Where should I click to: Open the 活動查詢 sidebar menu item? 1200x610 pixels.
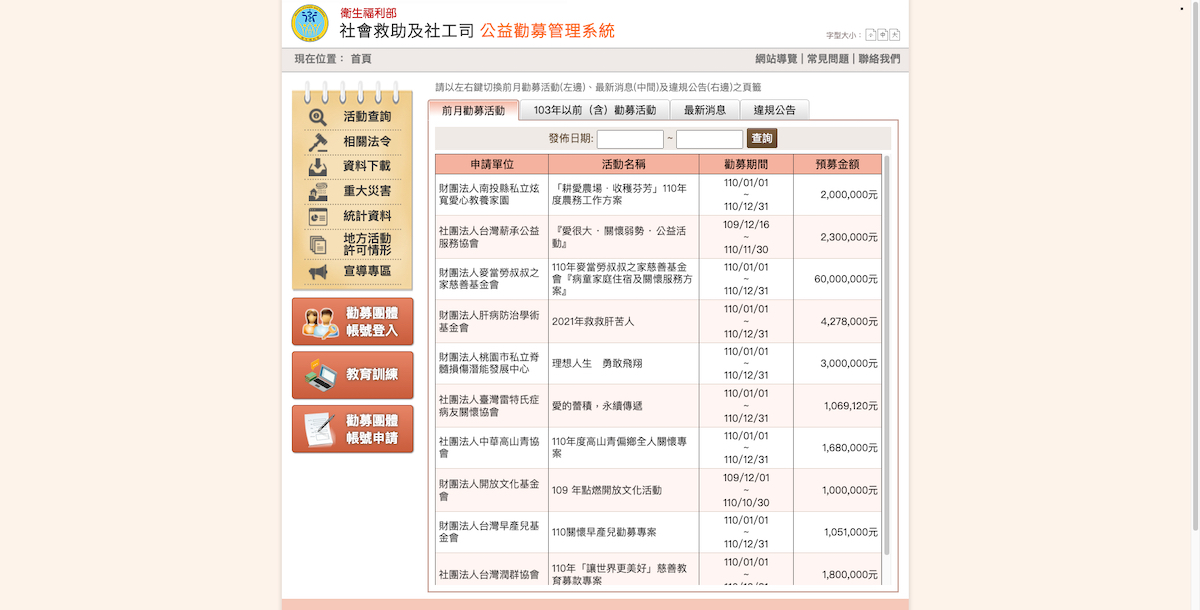pos(367,117)
